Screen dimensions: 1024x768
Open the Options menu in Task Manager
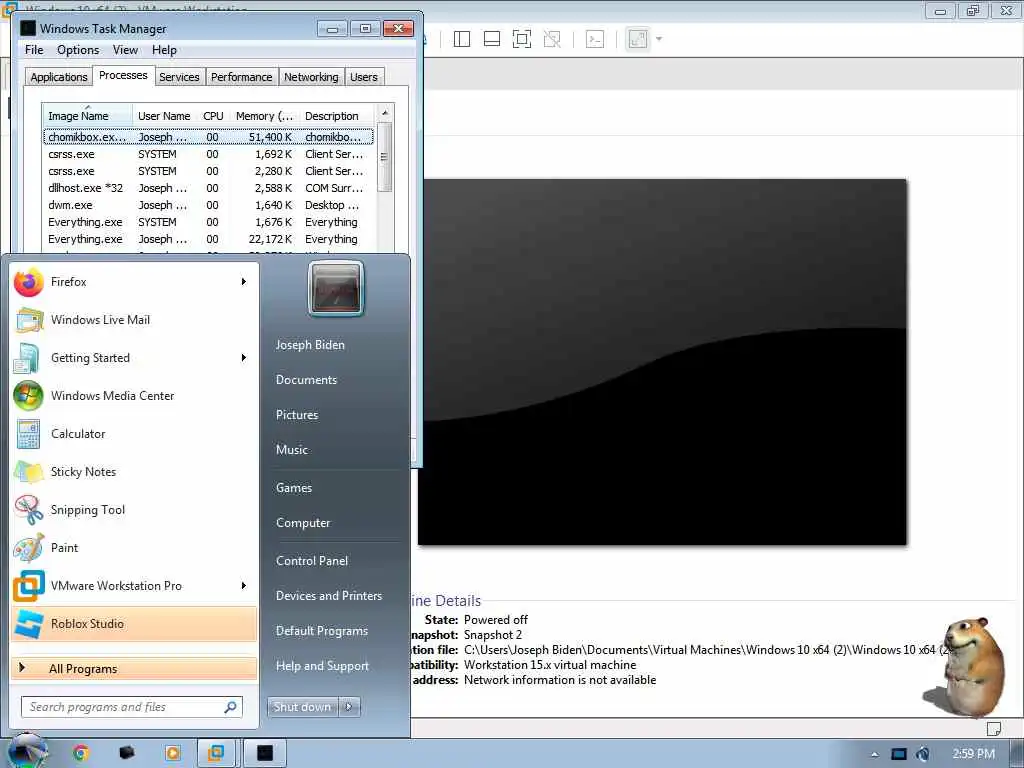tap(78, 50)
